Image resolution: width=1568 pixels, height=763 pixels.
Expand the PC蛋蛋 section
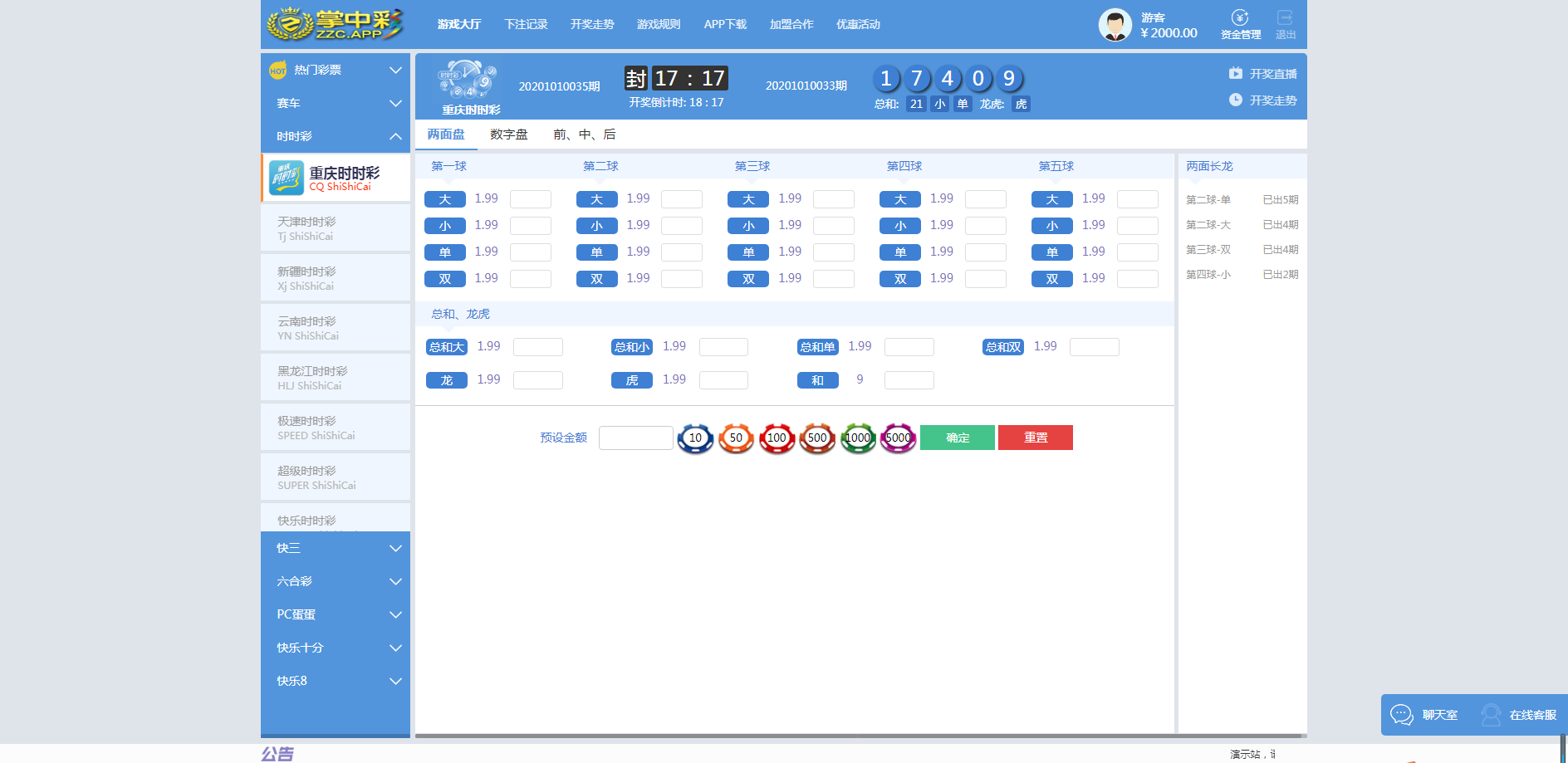336,614
